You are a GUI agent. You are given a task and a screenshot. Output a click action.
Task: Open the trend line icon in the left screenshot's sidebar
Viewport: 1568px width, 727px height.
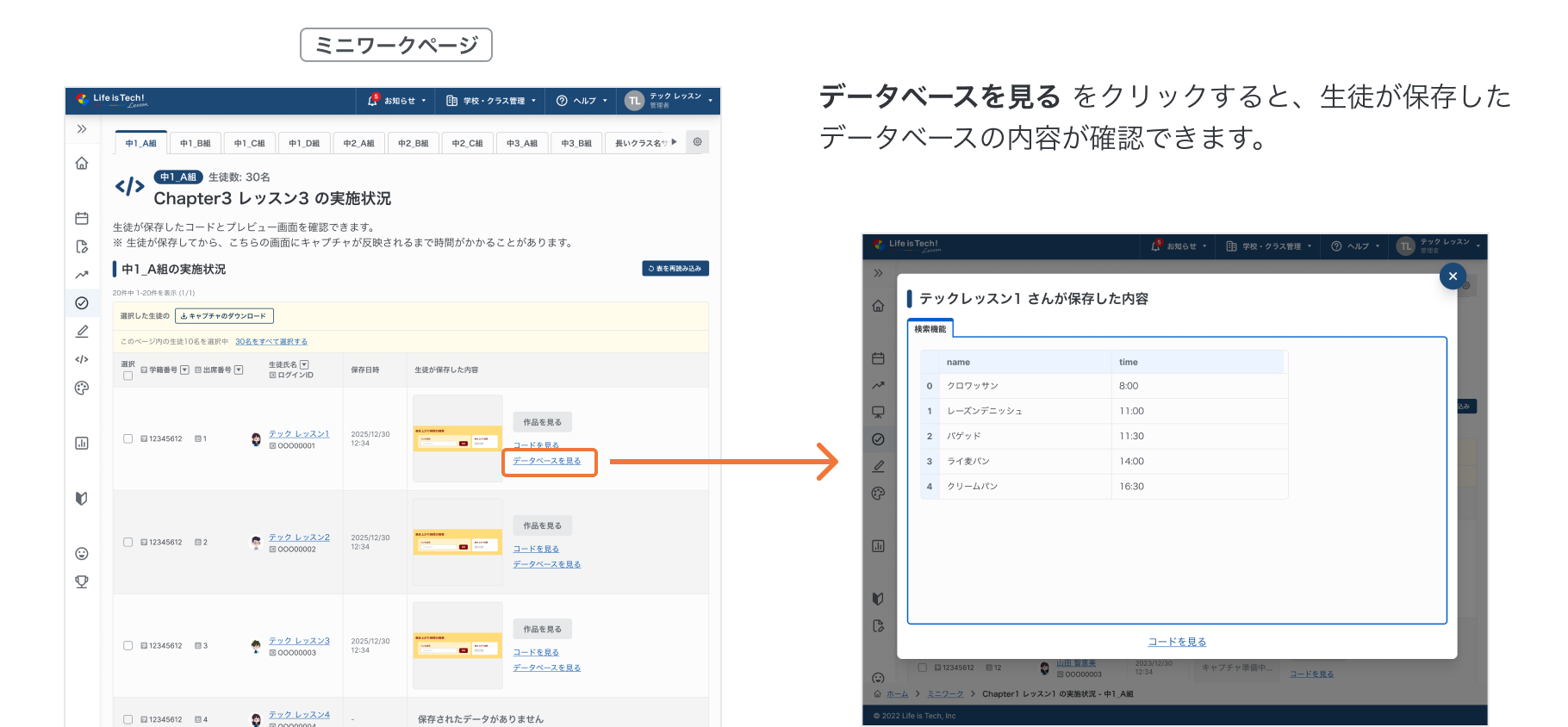tap(82, 275)
